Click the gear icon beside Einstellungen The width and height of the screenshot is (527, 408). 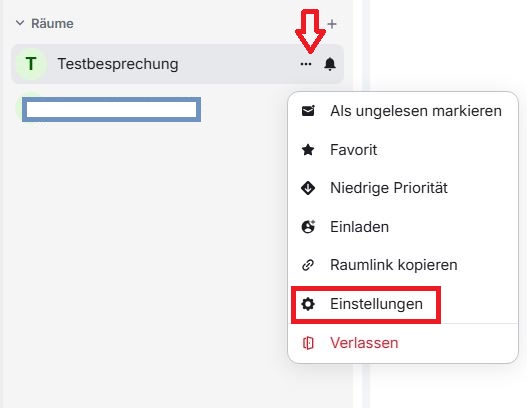(x=308, y=304)
